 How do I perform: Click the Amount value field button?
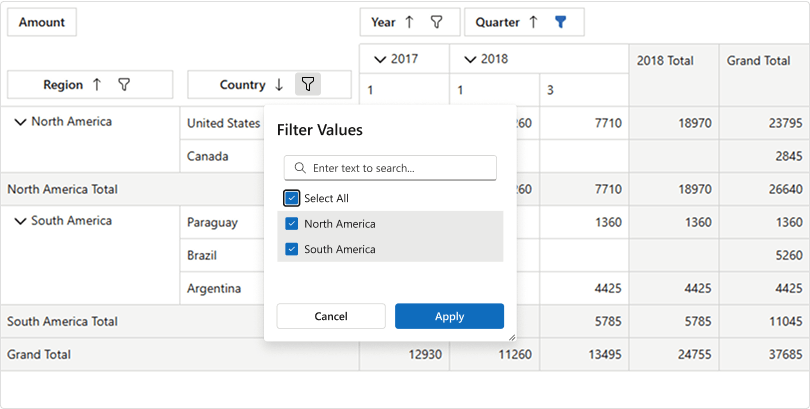[x=41, y=22]
